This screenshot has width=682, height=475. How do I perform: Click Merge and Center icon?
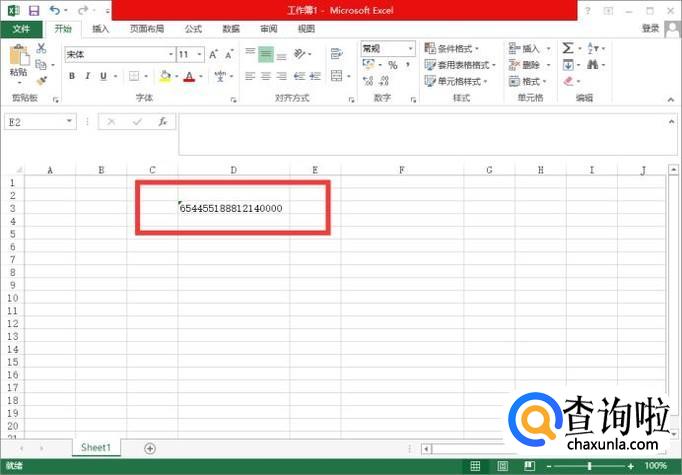[337, 76]
